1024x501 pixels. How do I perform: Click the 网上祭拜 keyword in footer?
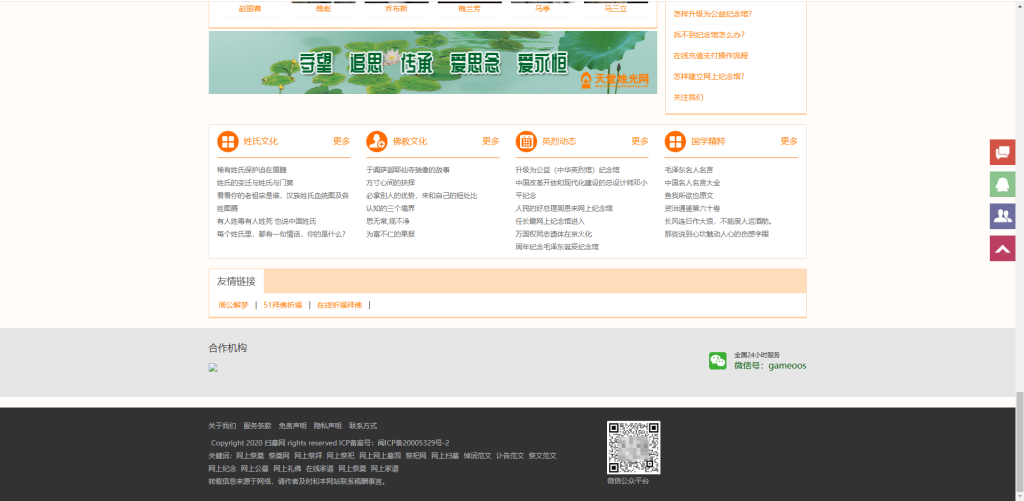click(x=308, y=456)
